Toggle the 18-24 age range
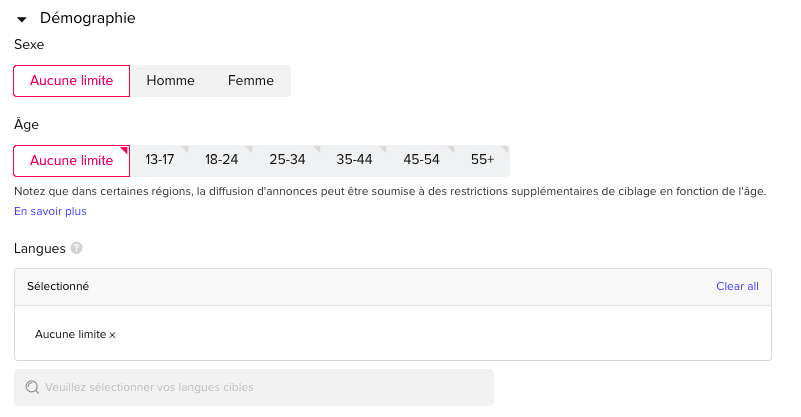This screenshot has height=417, width=801. (221, 160)
